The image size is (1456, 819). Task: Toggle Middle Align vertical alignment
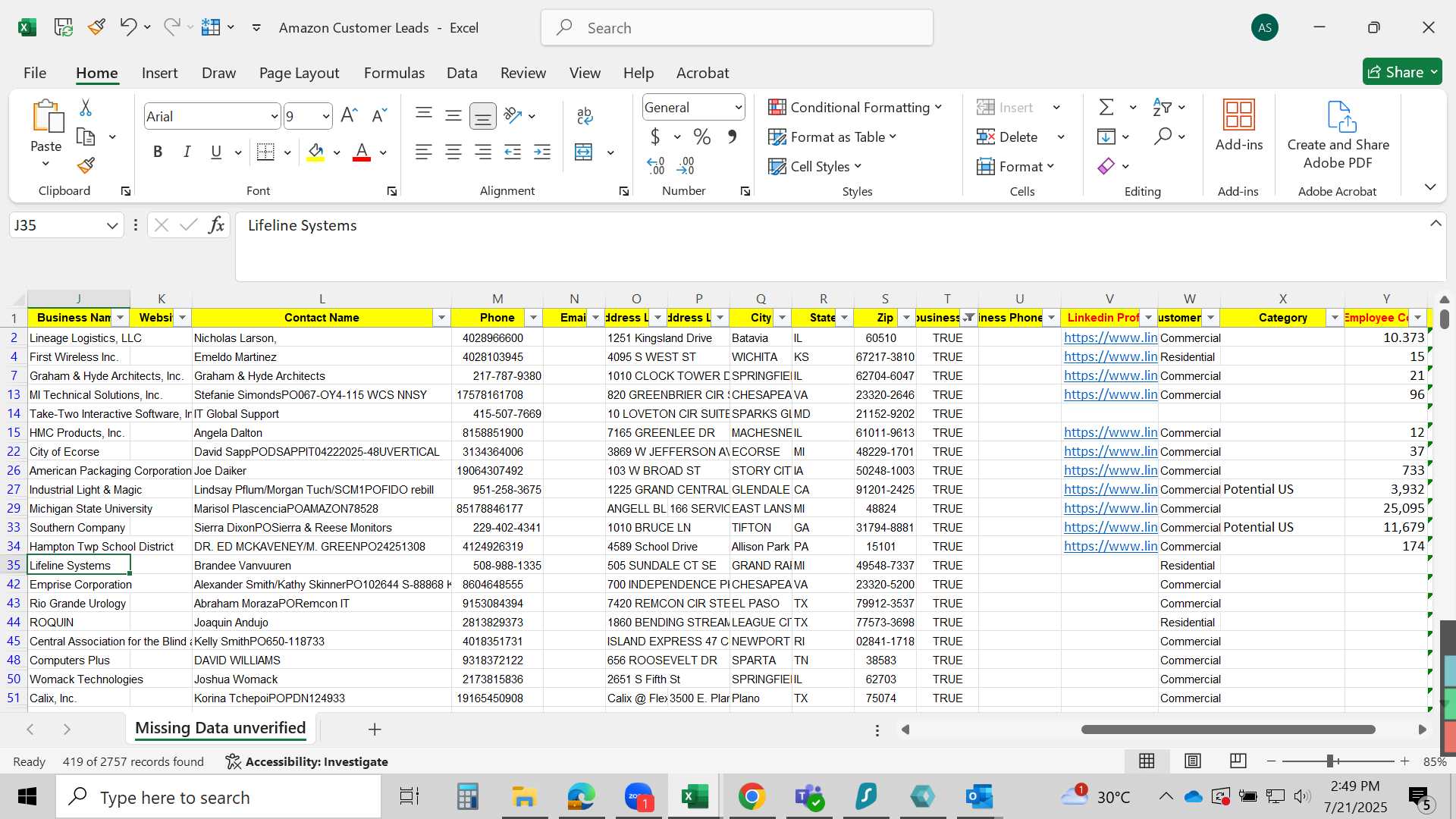click(453, 115)
